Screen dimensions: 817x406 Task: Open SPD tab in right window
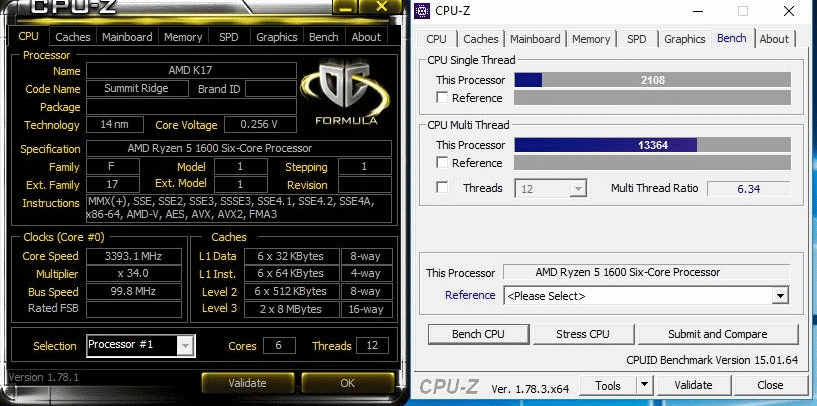[636, 39]
